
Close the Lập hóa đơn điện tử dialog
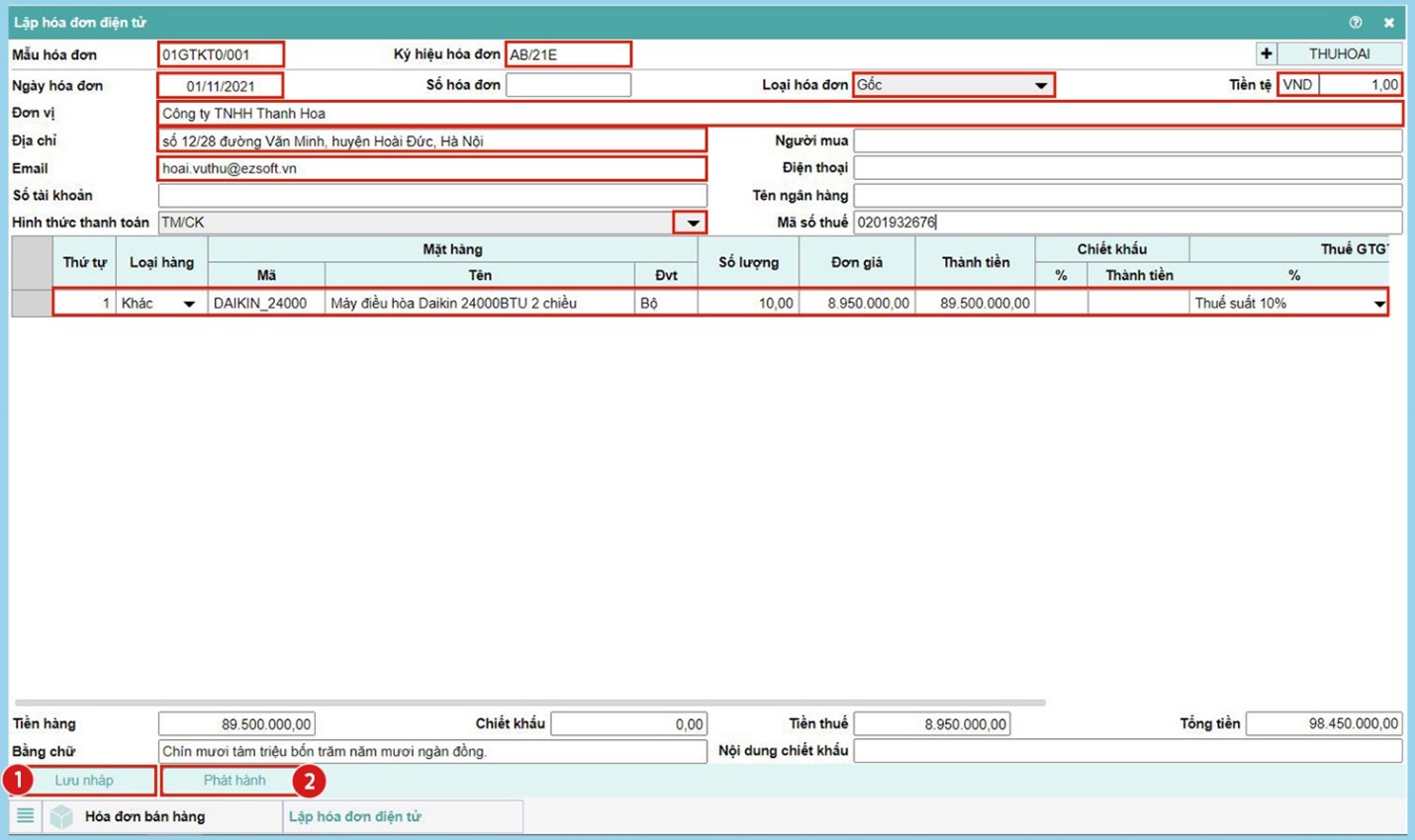pyautogui.click(x=1388, y=22)
